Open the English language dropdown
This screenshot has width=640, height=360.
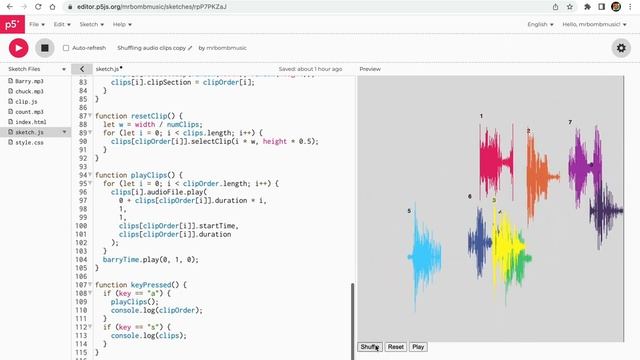coord(540,24)
